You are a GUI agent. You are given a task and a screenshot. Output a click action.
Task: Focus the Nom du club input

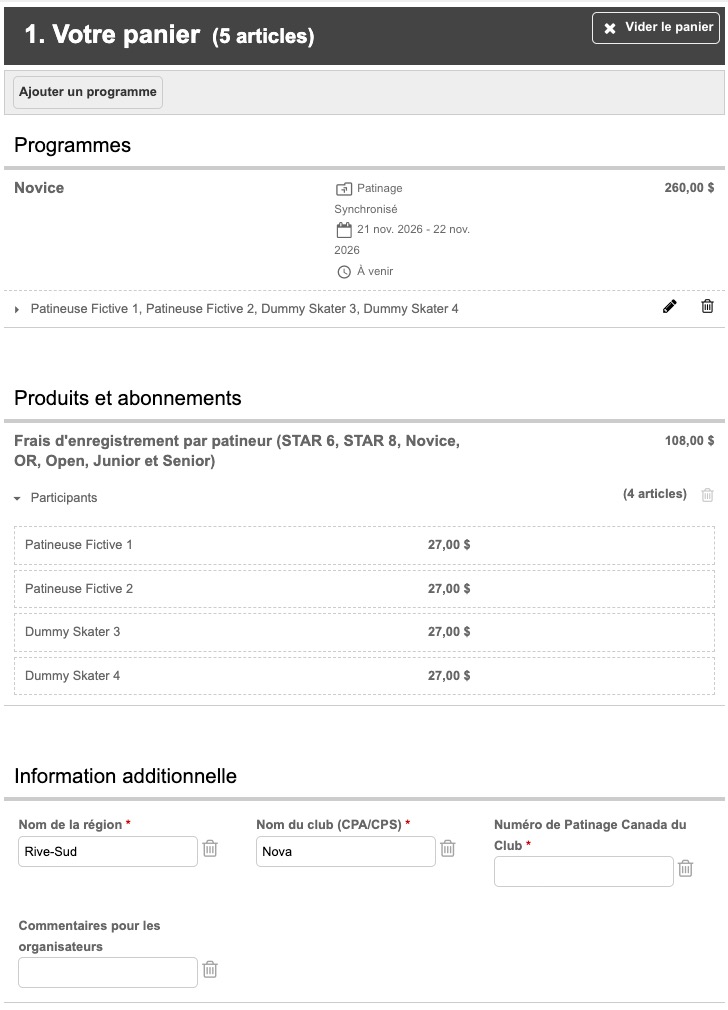(x=346, y=852)
